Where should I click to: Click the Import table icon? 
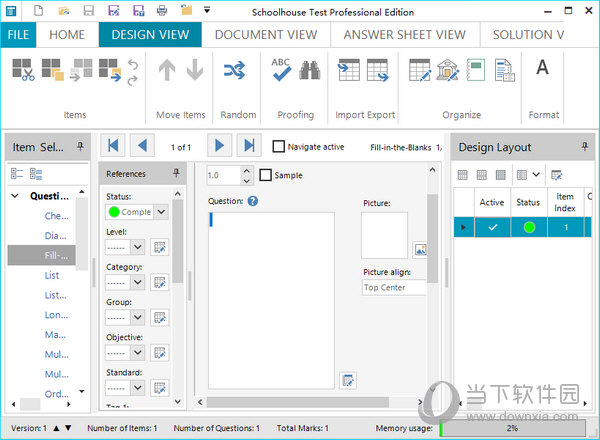[x=349, y=70]
